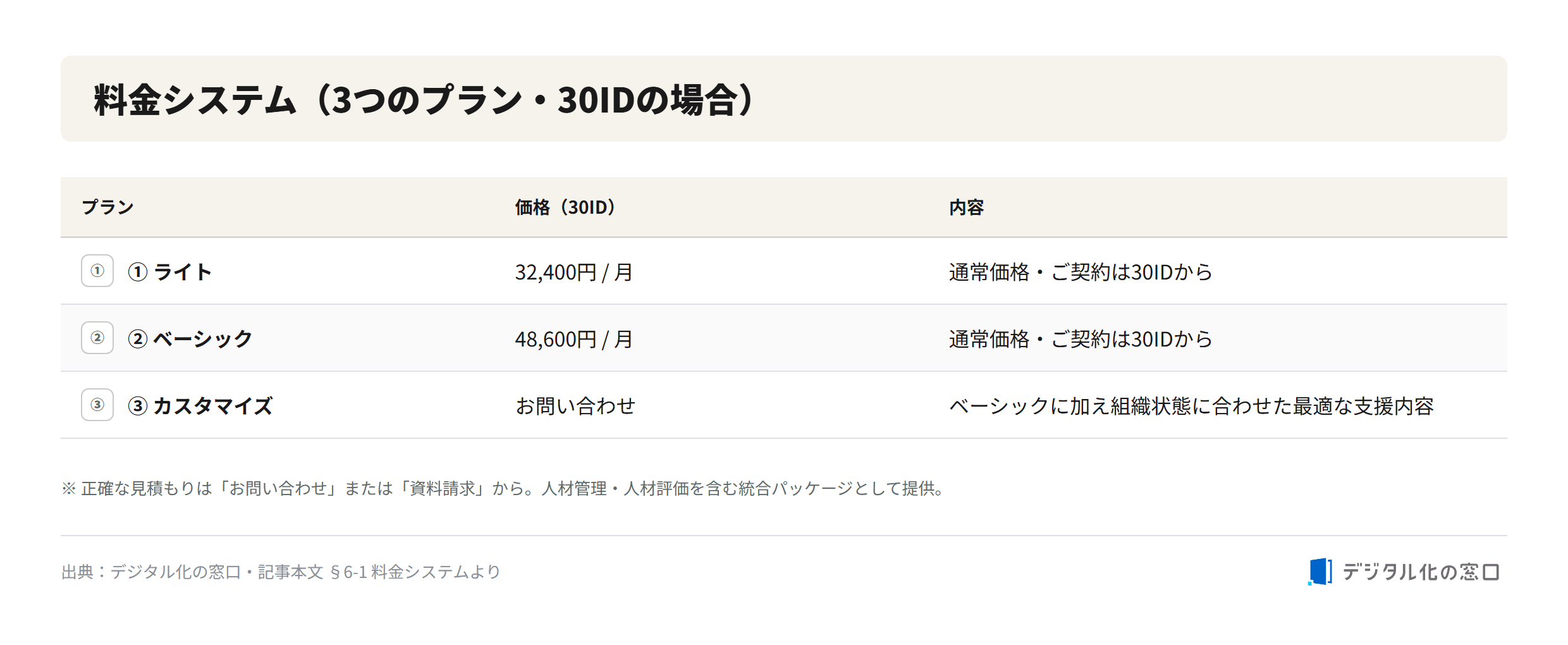The height and width of the screenshot is (645, 1568).
Task: Select the ② ベーシック plan name
Action: click(x=190, y=339)
